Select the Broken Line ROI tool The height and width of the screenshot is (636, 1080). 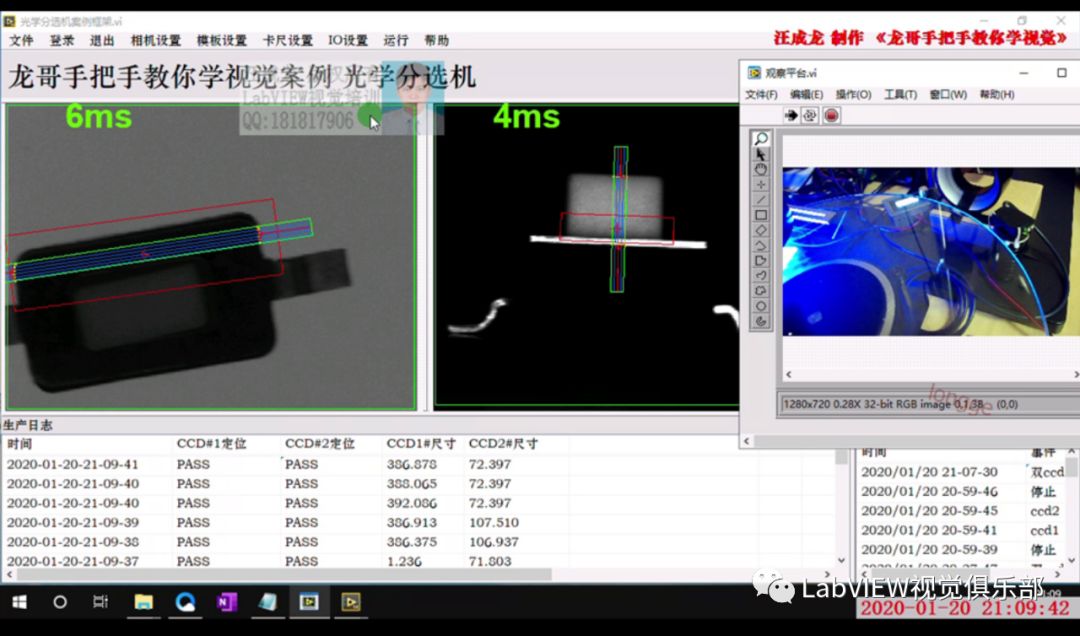760,245
